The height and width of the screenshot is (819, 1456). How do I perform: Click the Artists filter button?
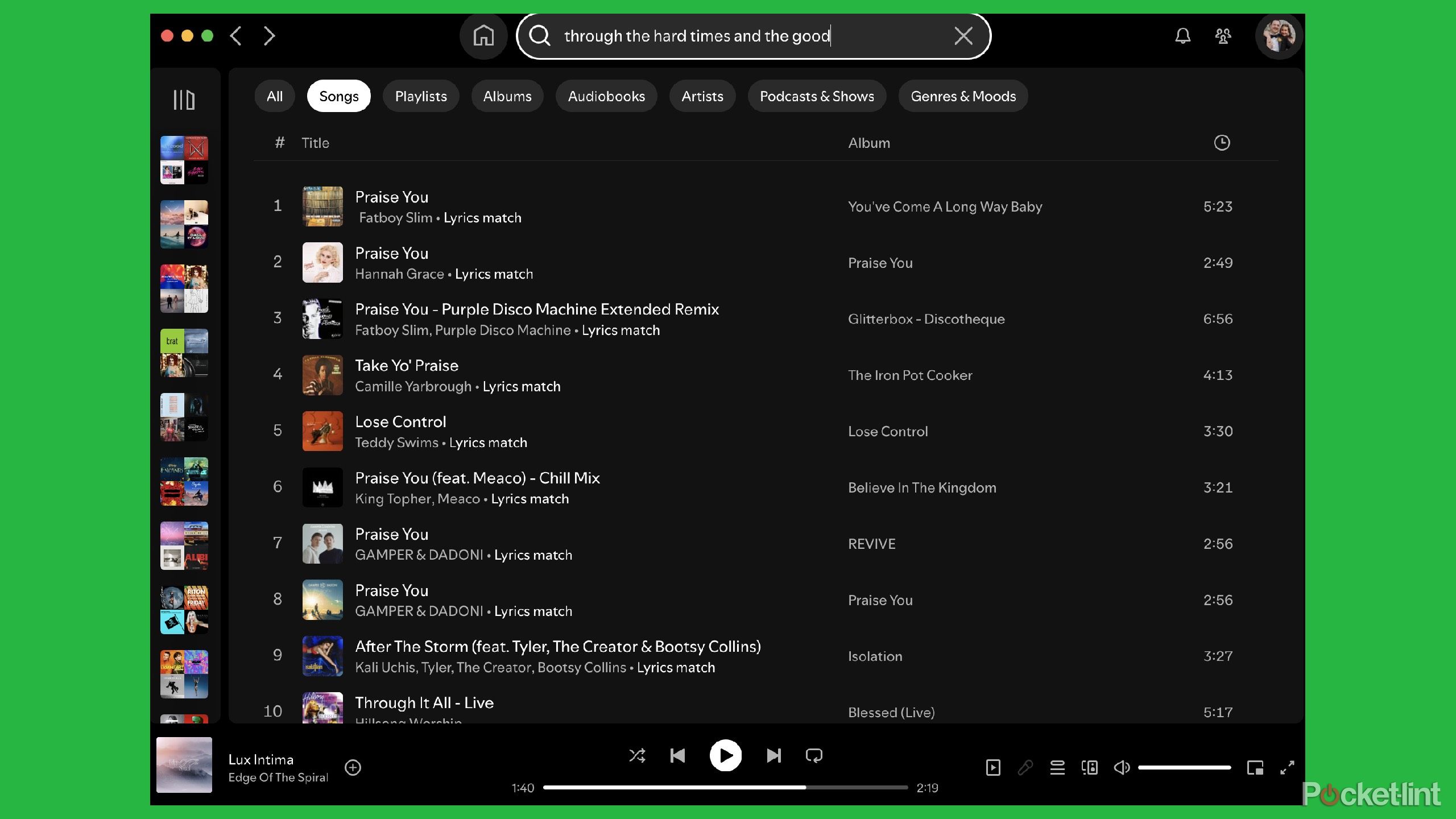[x=702, y=96]
